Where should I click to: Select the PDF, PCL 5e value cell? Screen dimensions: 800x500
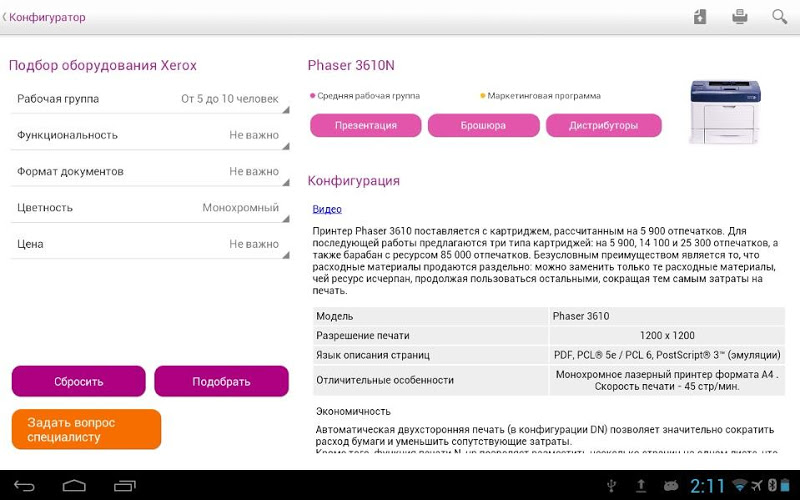(x=667, y=355)
